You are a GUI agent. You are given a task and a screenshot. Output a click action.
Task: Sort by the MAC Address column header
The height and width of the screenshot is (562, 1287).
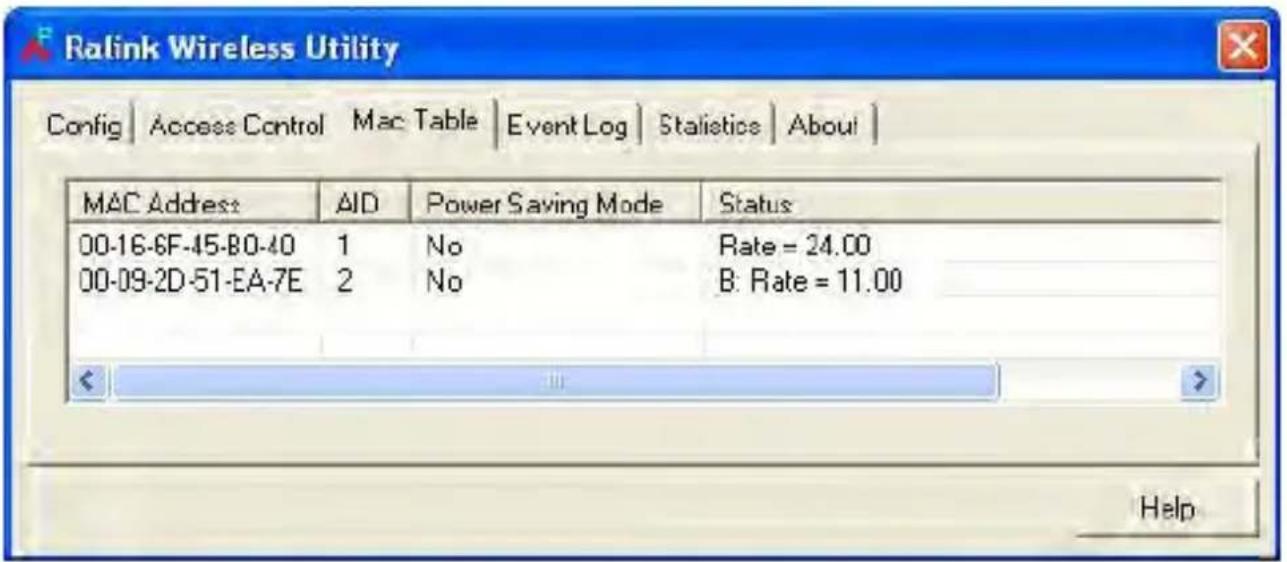(x=193, y=203)
